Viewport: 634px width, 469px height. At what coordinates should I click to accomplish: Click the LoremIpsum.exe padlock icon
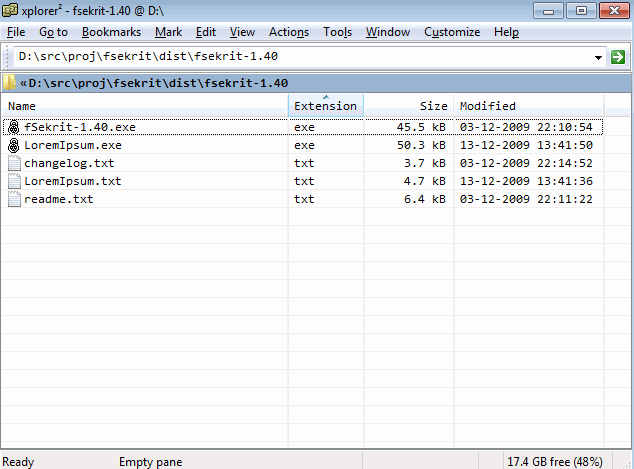coord(14,145)
